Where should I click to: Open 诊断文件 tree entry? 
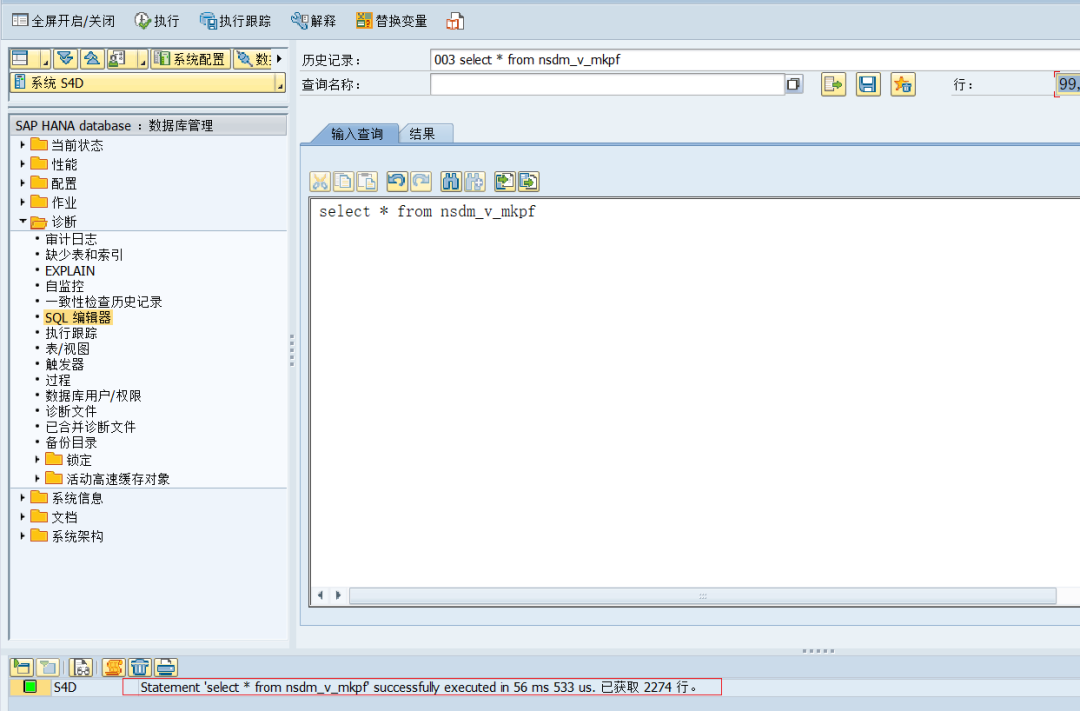(71, 411)
